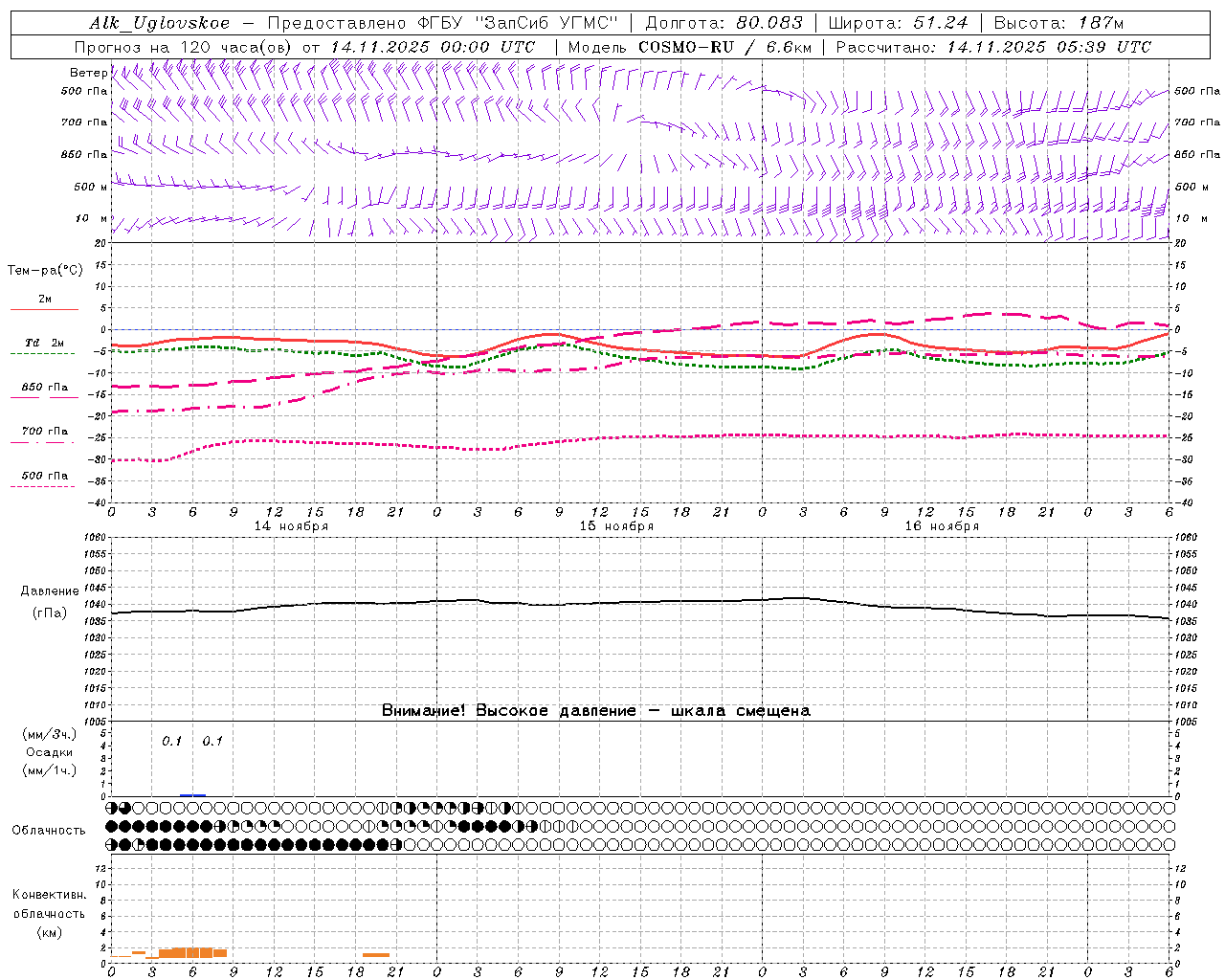Click the Долгота: 80.083 value

[x=725, y=23]
